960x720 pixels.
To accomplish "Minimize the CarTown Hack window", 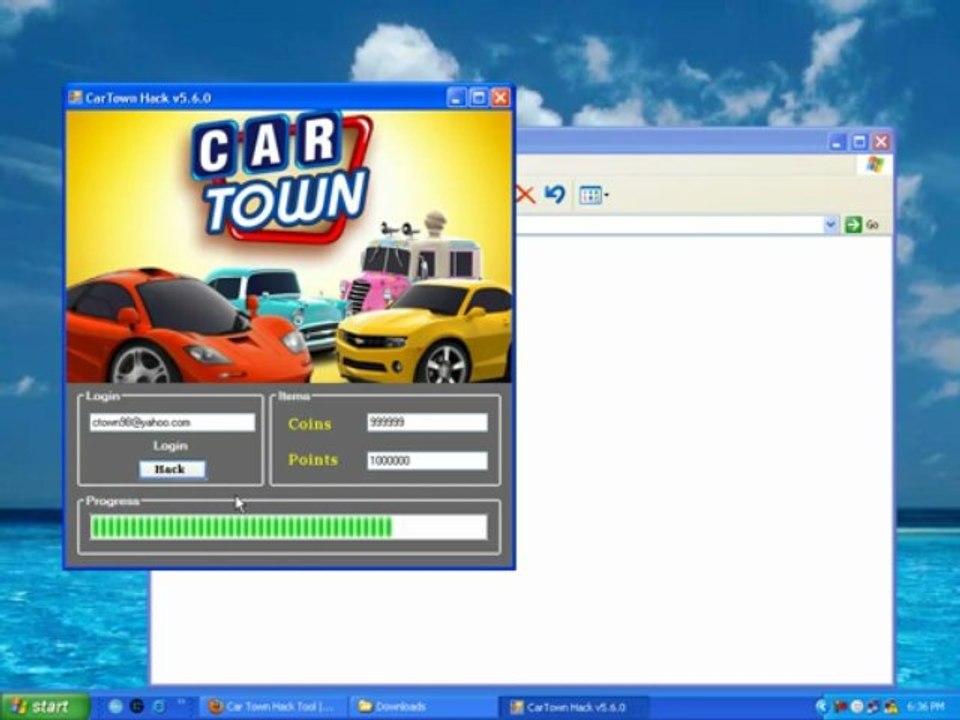I will (457, 97).
